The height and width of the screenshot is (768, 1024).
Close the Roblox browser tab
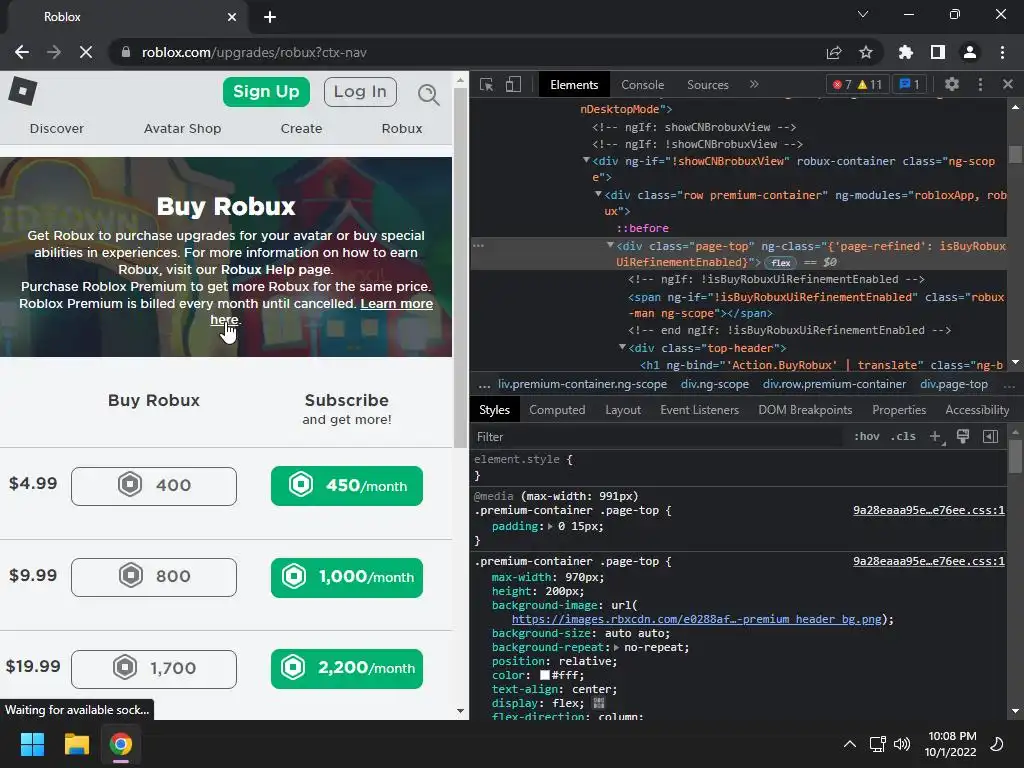232,17
